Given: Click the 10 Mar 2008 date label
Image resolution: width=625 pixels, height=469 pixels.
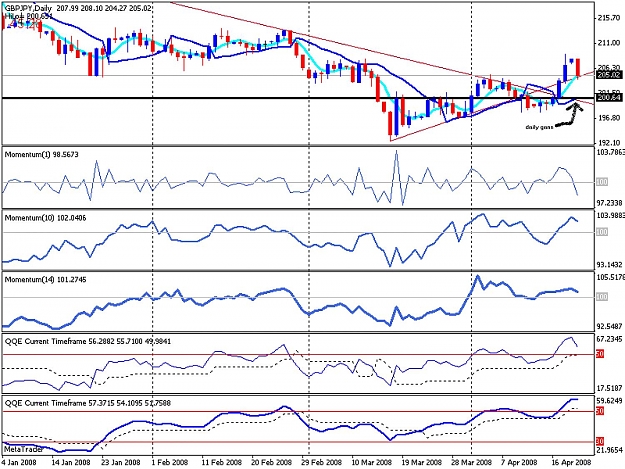Looking at the screenshot, I should point(372,462).
